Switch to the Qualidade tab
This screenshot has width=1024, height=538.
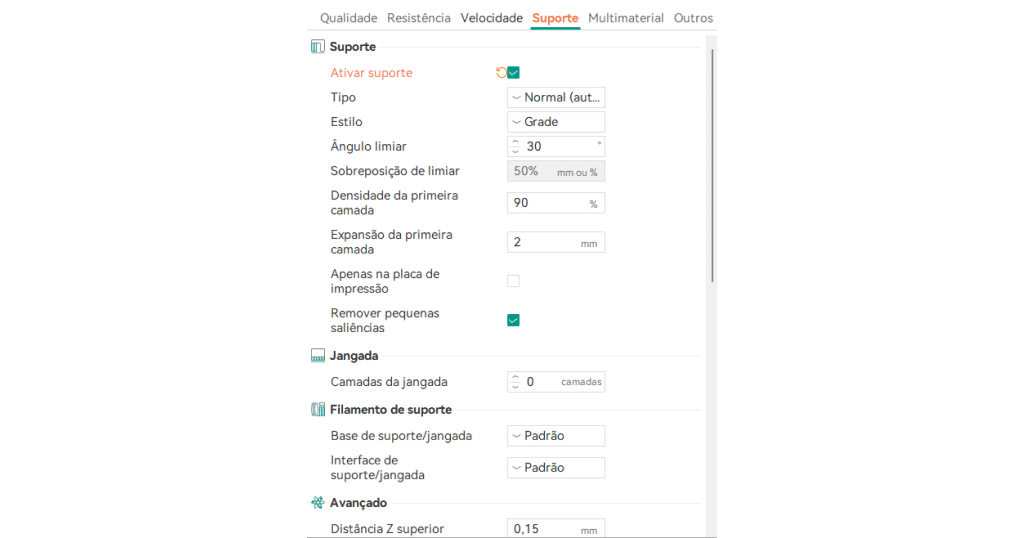coord(348,18)
